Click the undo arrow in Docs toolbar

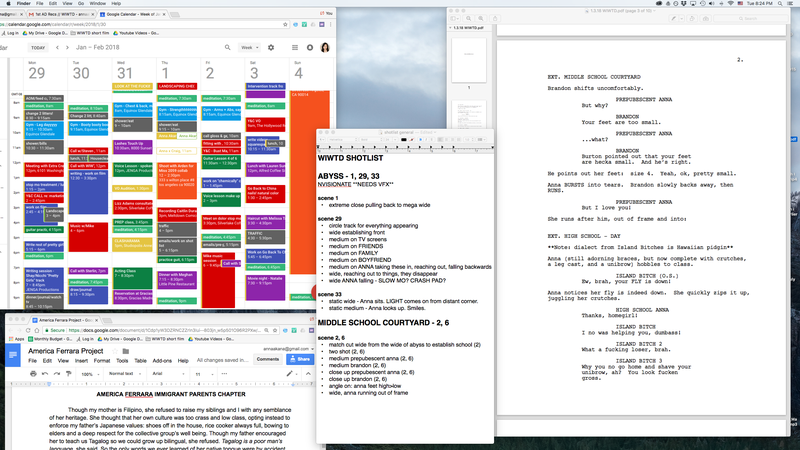(x=45, y=374)
